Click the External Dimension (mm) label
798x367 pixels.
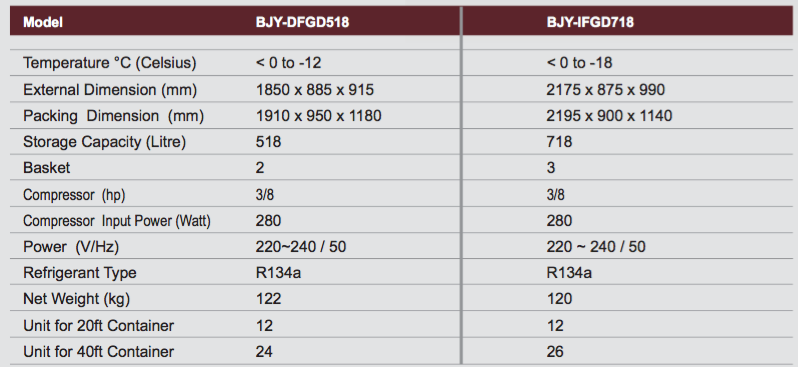[110, 90]
